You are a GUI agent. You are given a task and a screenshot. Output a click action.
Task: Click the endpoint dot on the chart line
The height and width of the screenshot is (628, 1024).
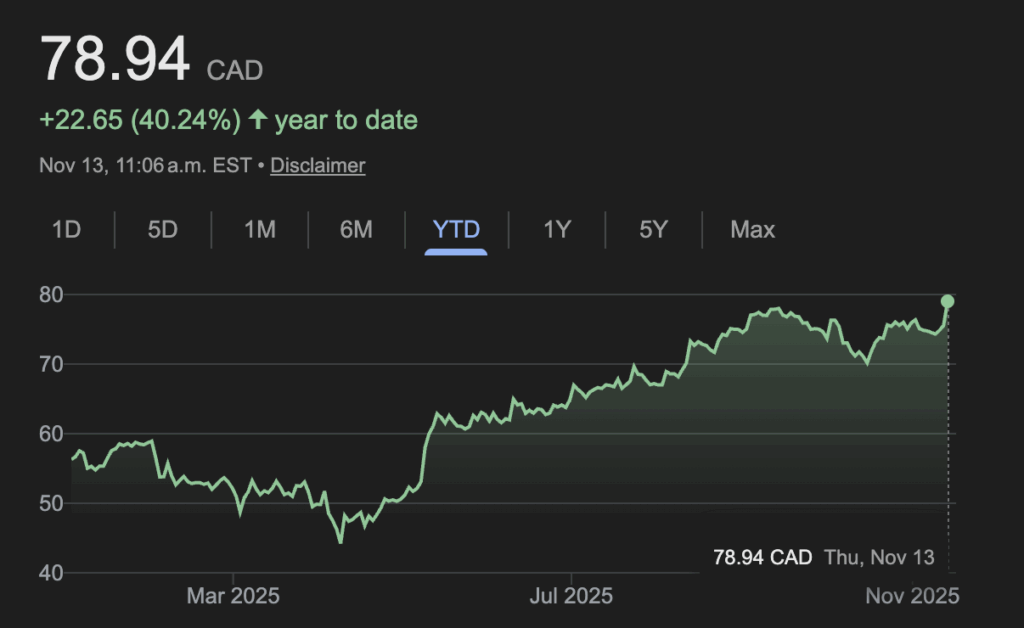[947, 301]
